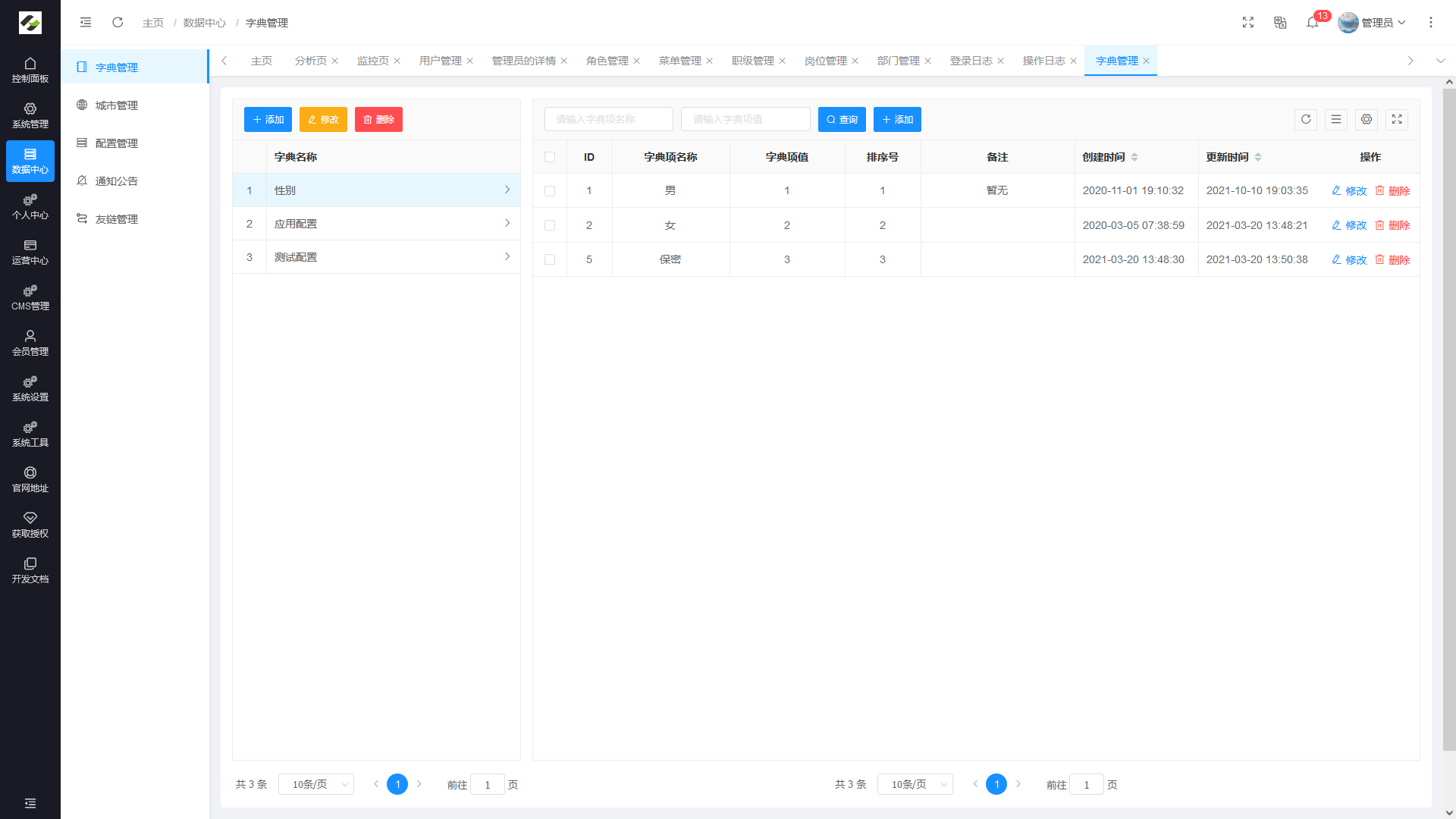1456x819 pixels.
Task: Open right-side 10条/页 page size dropdown
Action: click(x=915, y=785)
